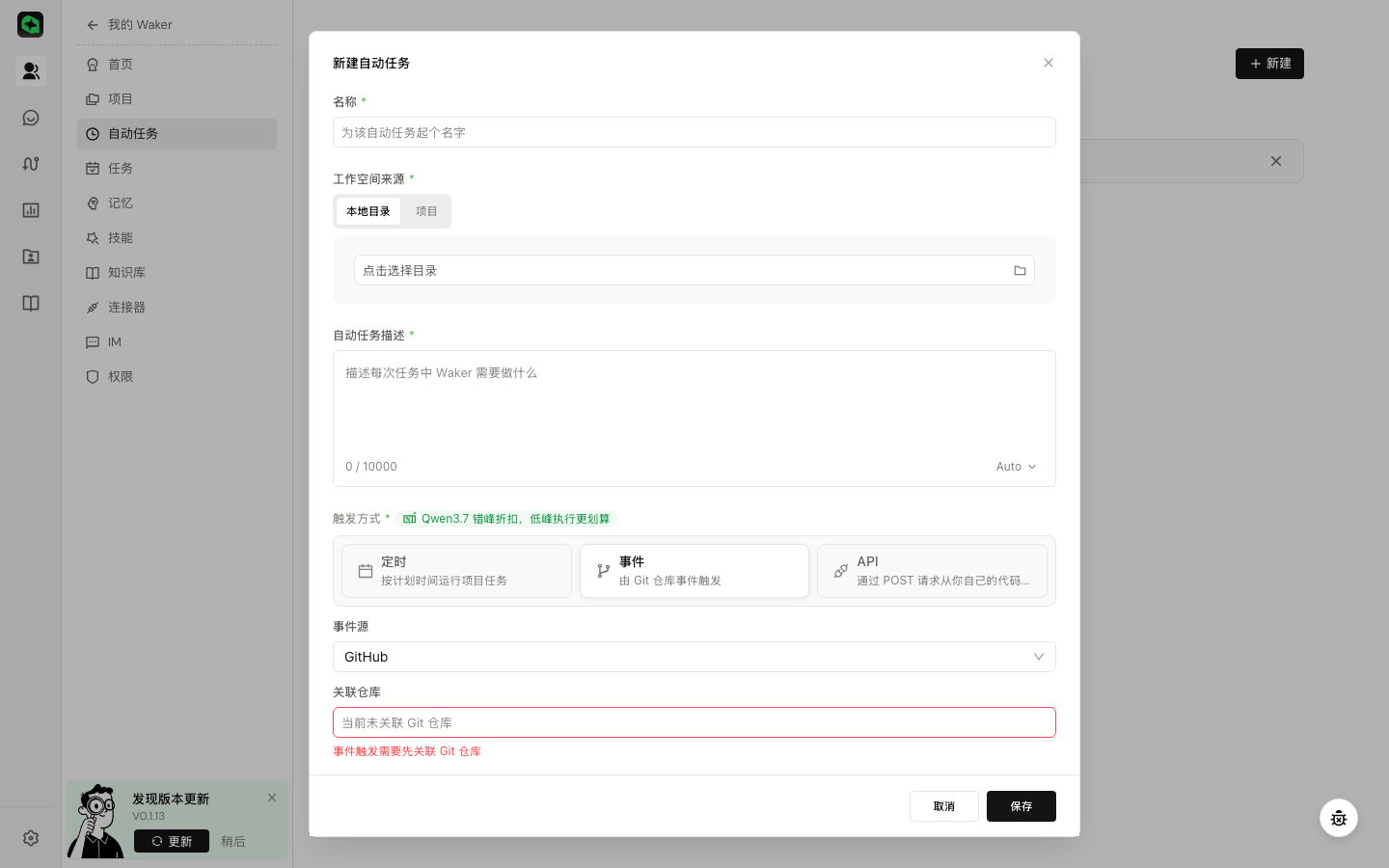Image resolution: width=1389 pixels, height=868 pixels.
Task: Open 项目 in the sidebar
Action: [177, 99]
